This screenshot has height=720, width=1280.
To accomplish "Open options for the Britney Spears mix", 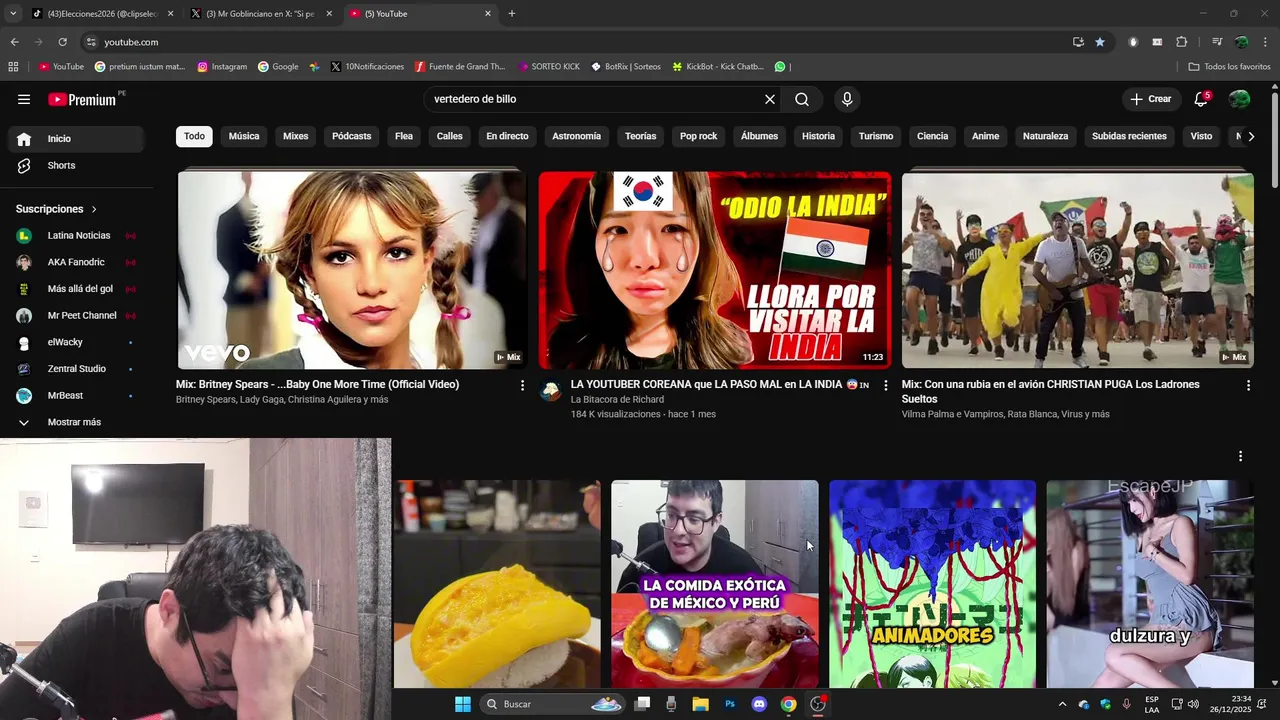I will point(522,385).
